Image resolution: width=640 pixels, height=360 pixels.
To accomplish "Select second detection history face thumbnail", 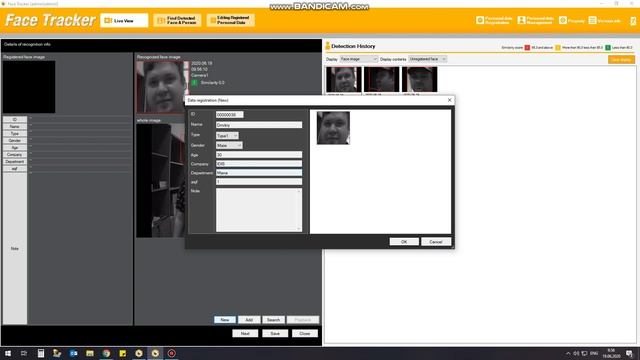I will pos(382,80).
